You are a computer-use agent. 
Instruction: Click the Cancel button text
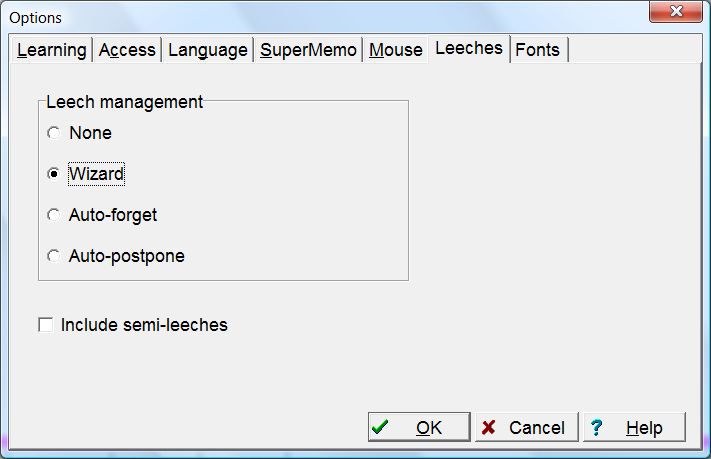[537, 428]
